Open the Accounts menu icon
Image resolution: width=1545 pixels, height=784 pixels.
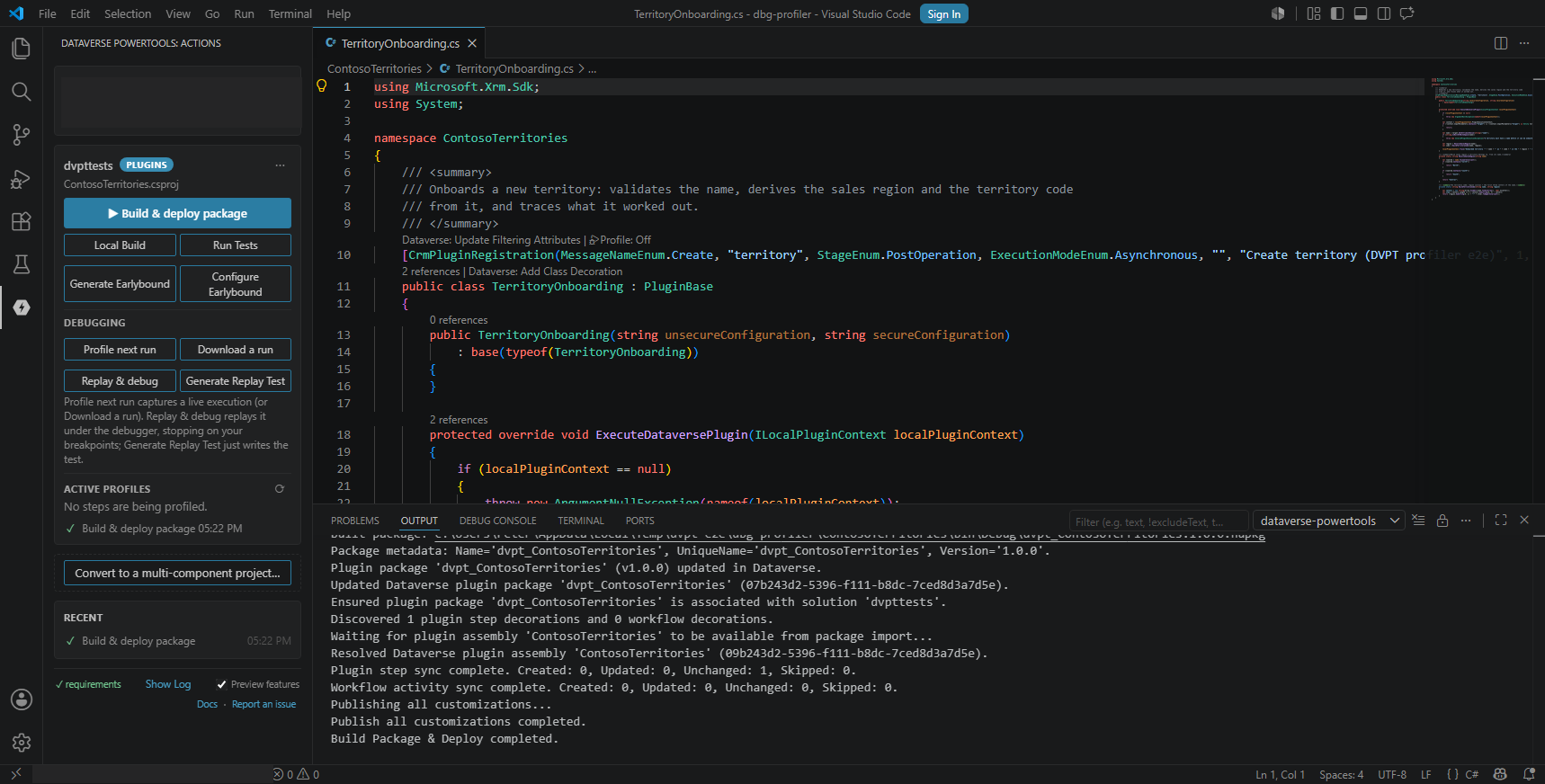point(21,699)
